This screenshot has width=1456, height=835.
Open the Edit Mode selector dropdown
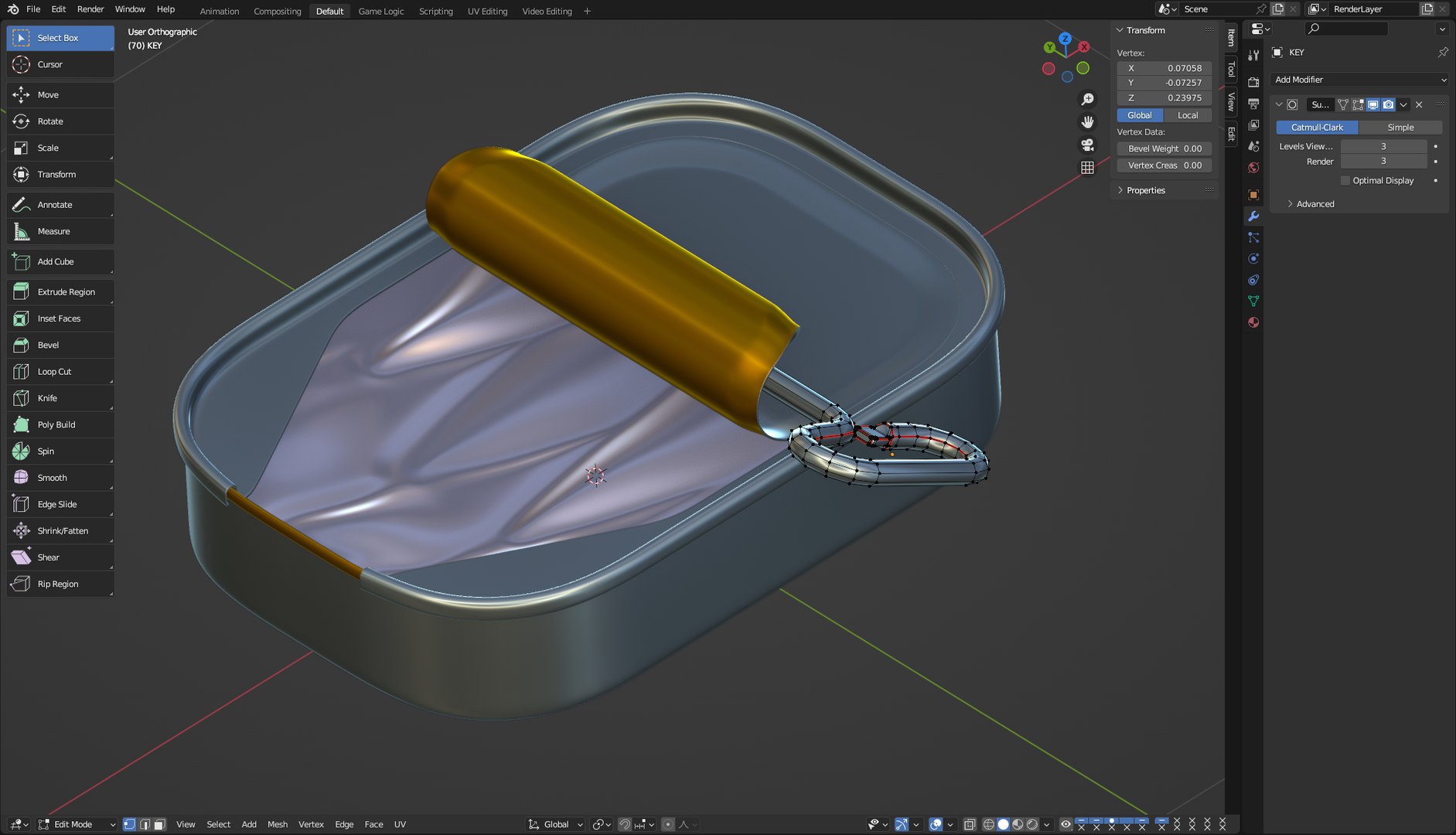click(x=77, y=825)
